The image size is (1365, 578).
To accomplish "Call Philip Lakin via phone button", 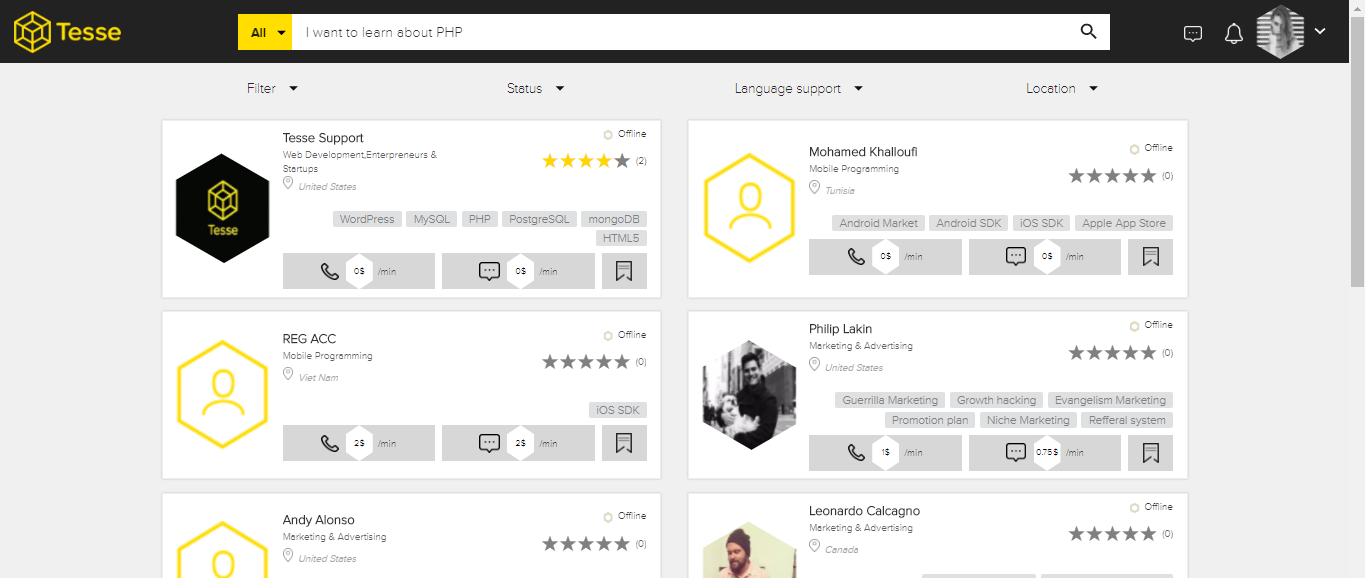I will [x=885, y=453].
